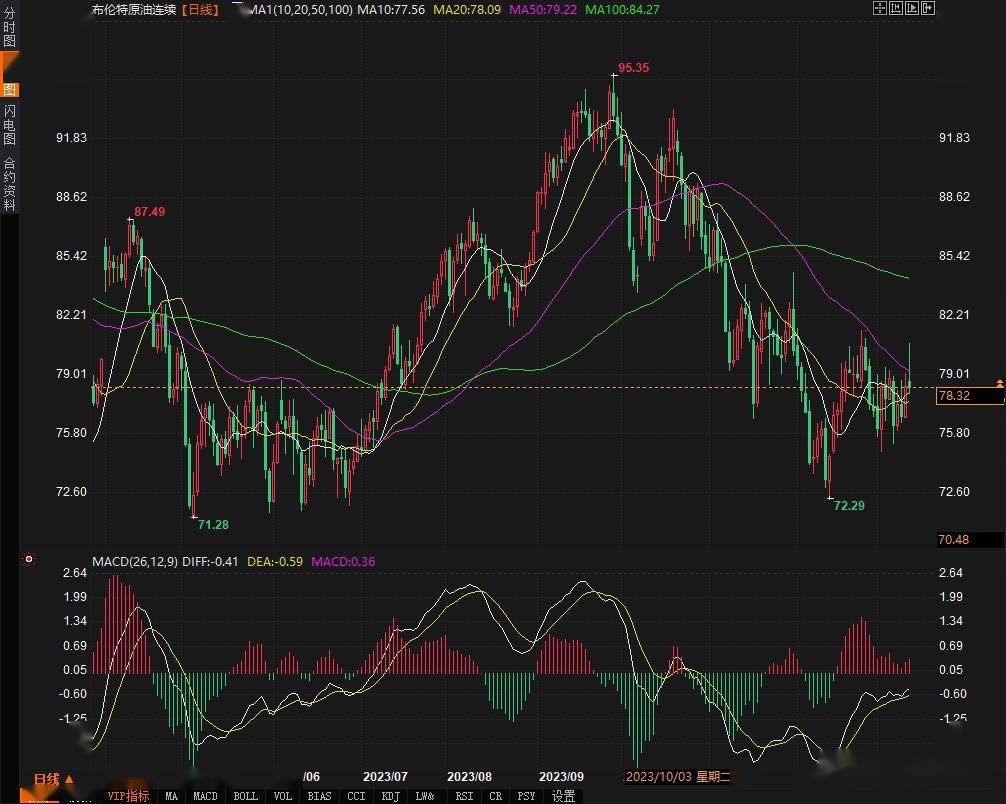Choose the RSI indicator tab
The height and width of the screenshot is (804, 1006).
[464, 796]
